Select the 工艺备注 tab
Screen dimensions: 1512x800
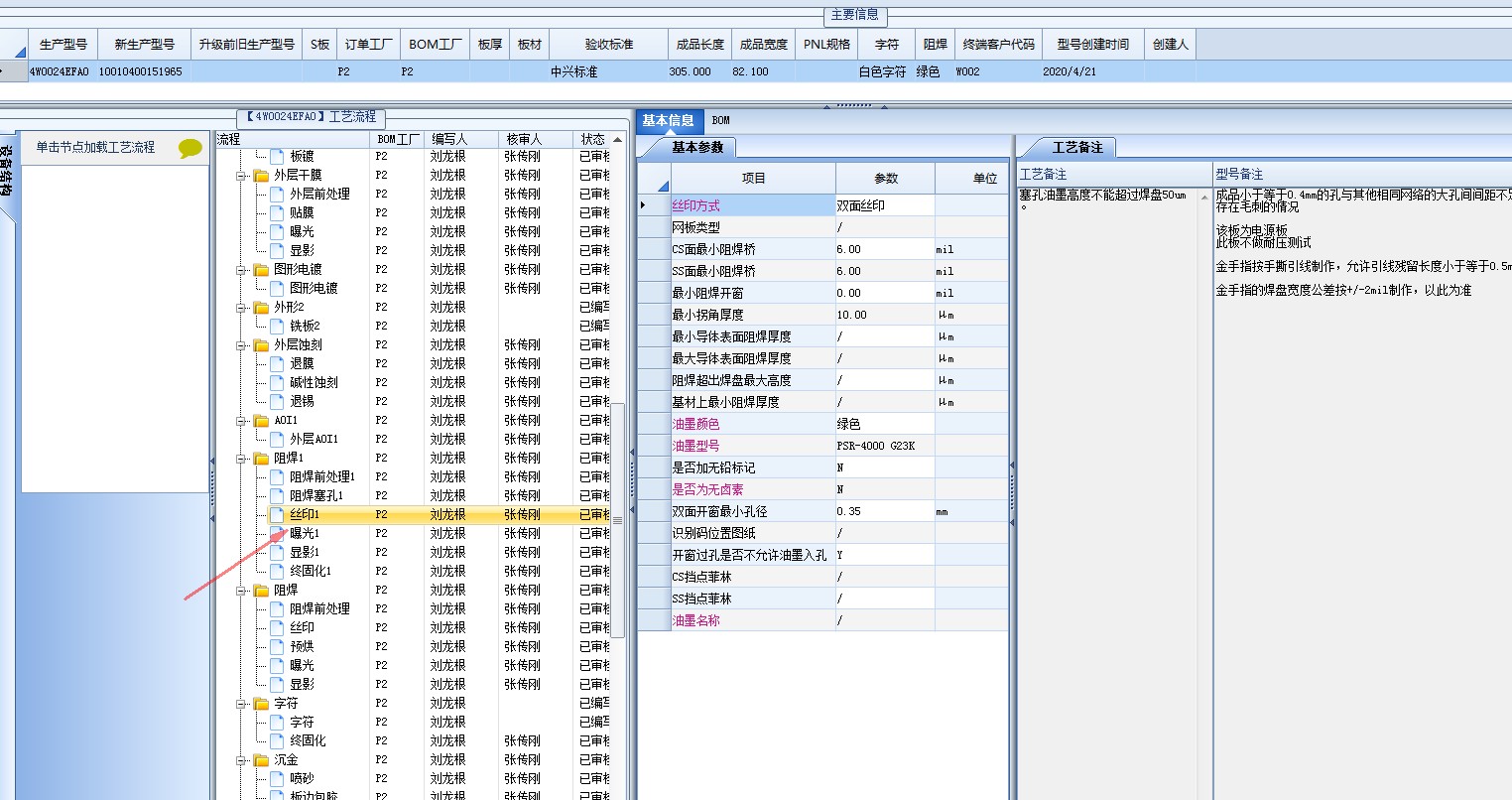[1077, 147]
